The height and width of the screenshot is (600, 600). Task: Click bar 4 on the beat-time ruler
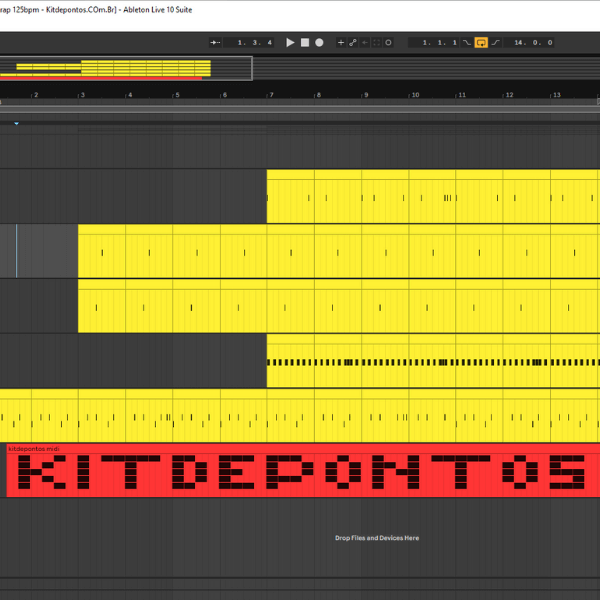coord(130,95)
